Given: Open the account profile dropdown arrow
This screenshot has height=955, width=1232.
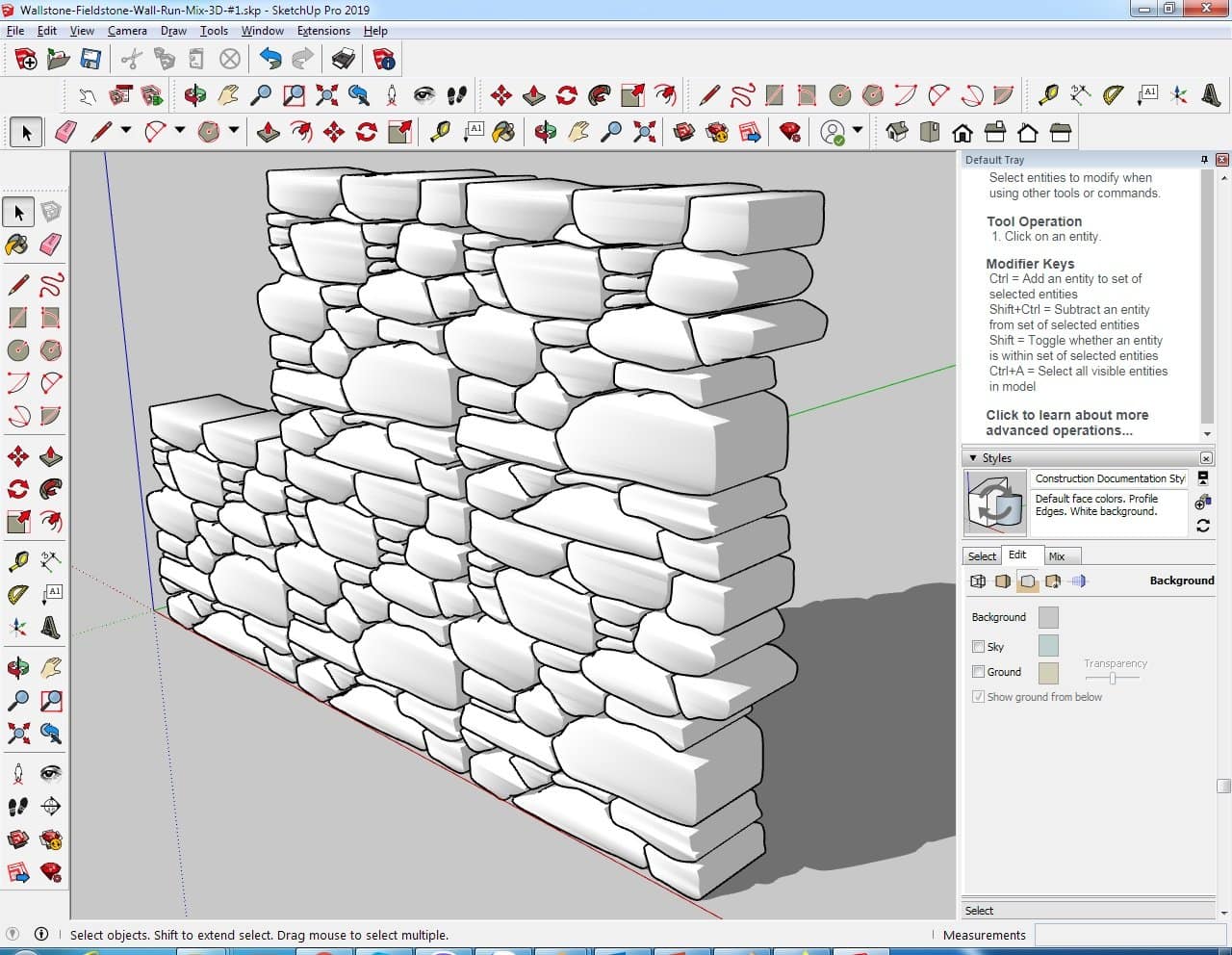Looking at the screenshot, I should point(858,131).
